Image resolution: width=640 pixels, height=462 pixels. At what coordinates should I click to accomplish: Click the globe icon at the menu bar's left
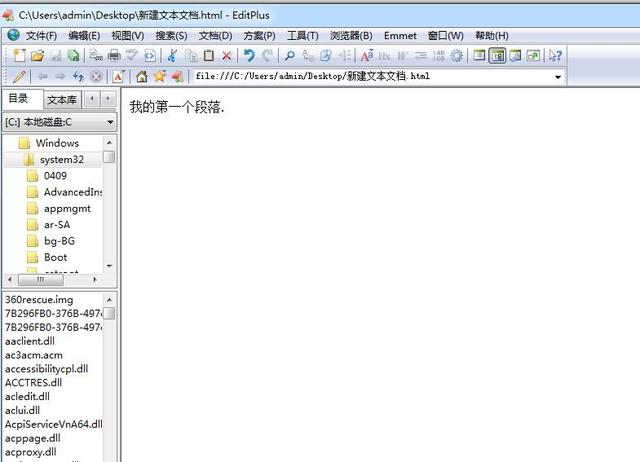click(13, 35)
